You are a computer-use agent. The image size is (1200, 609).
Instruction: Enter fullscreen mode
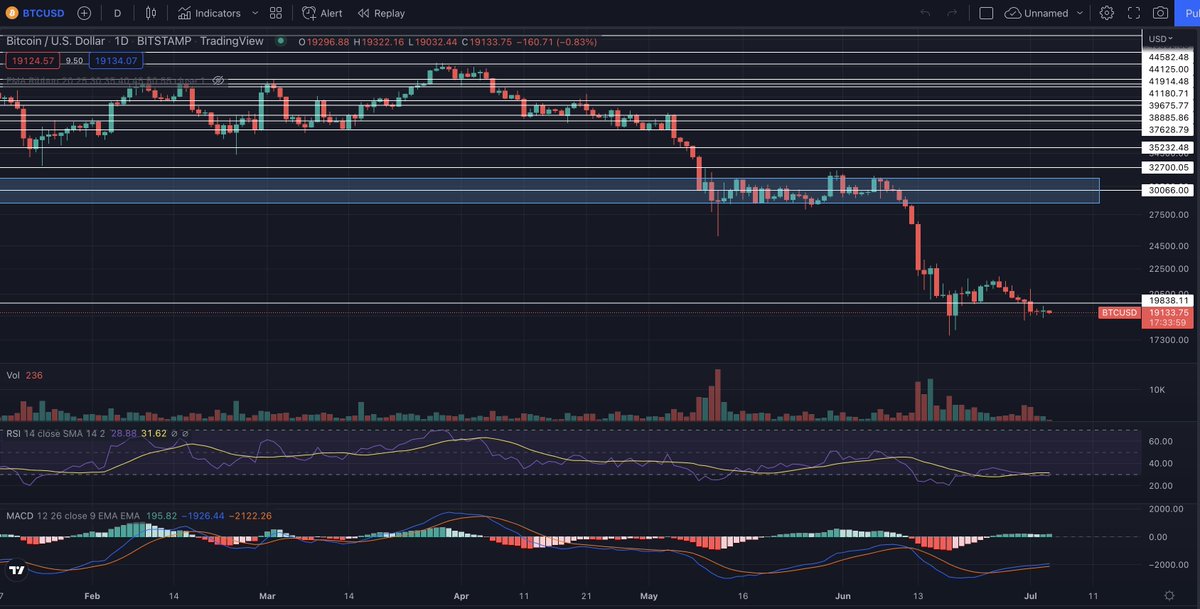1134,13
